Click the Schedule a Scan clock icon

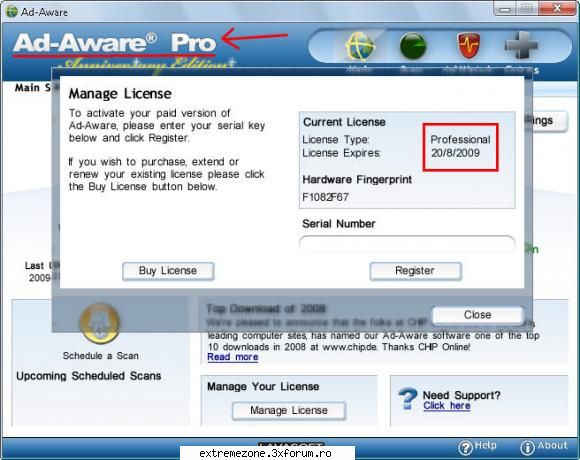point(100,324)
